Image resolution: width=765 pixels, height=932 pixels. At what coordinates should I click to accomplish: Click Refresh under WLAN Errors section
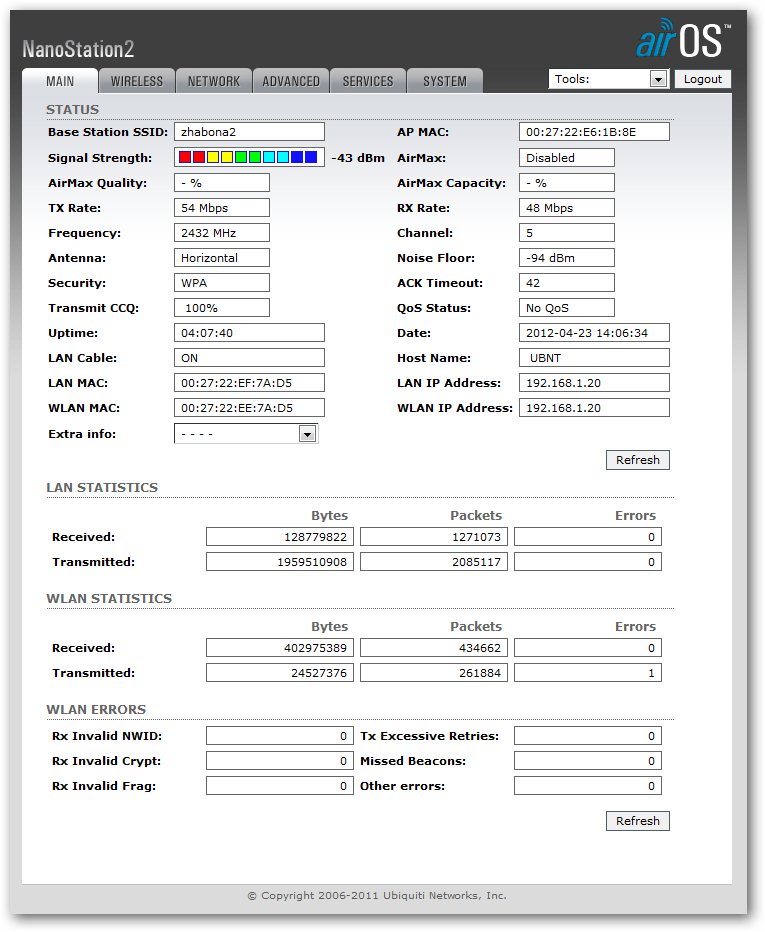[638, 821]
